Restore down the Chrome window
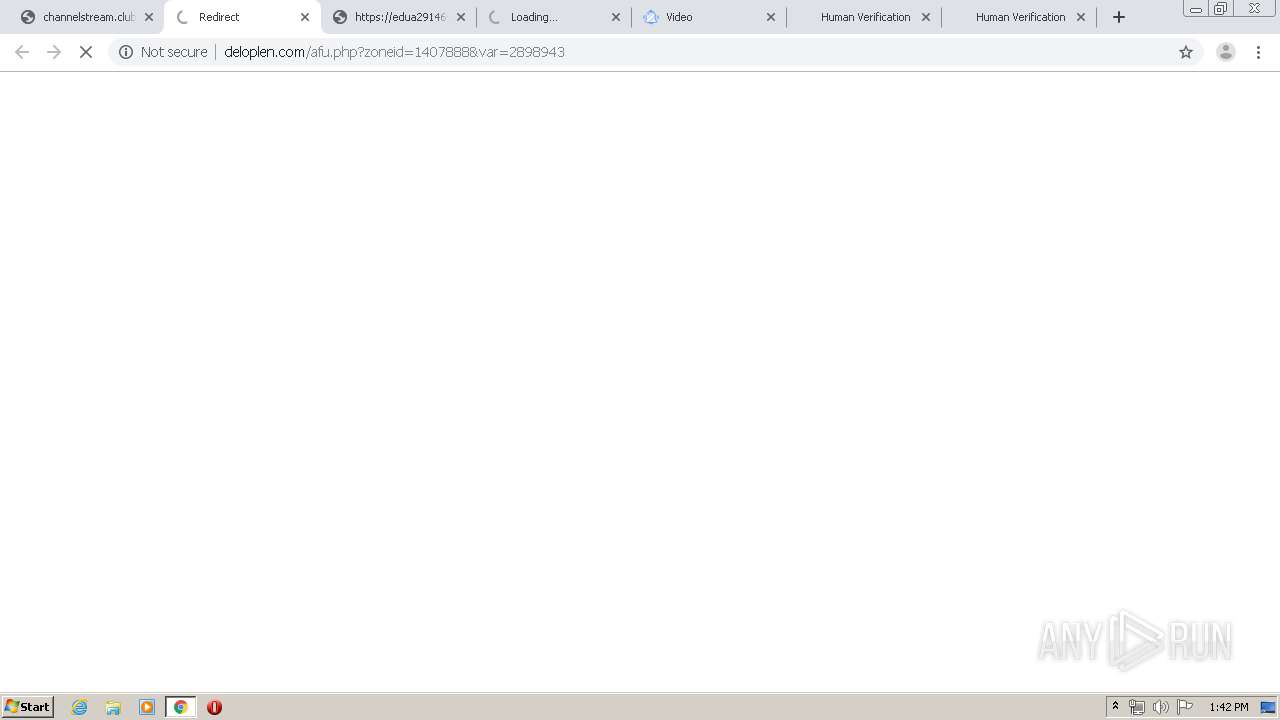1280x720 pixels. click(x=1220, y=9)
